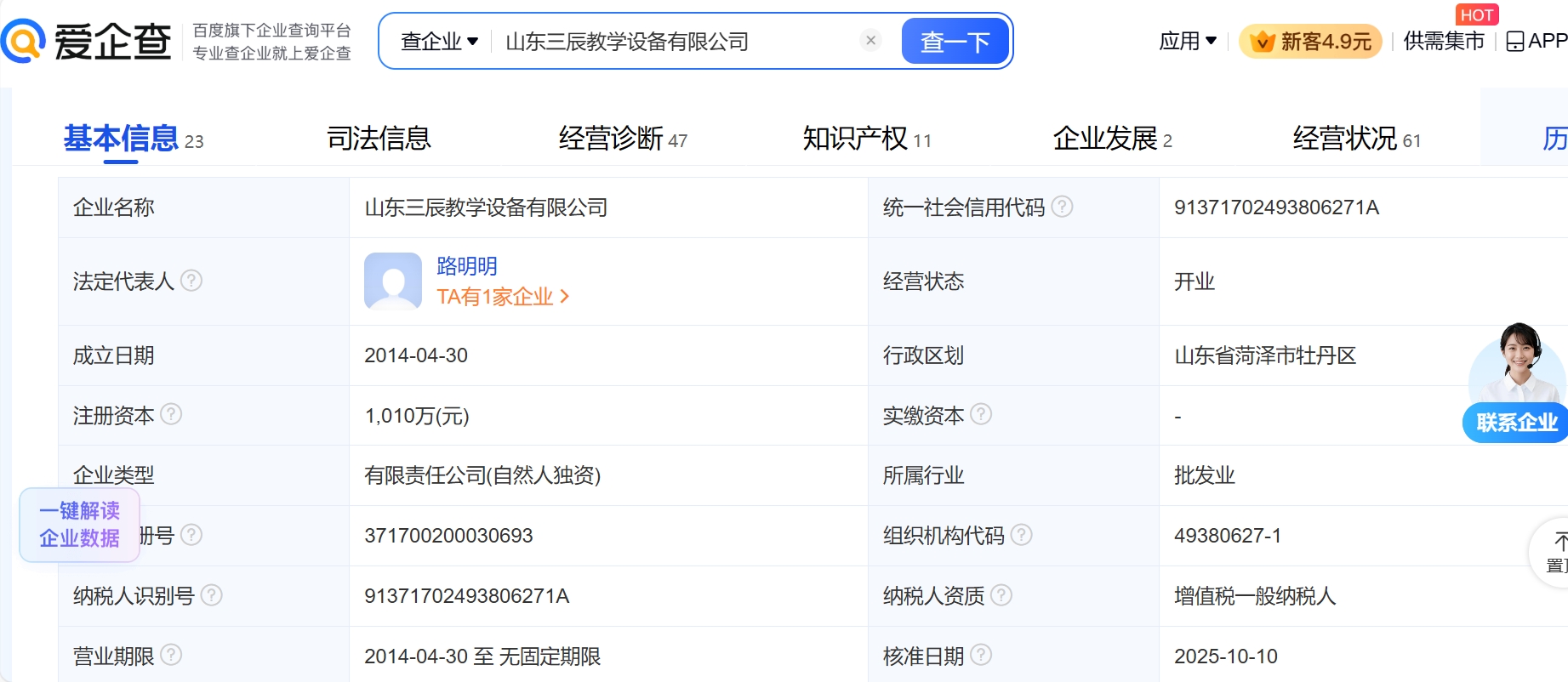Click help icon beside 纳税人资质
Viewport: 1568px width, 682px height.
click(x=1001, y=595)
